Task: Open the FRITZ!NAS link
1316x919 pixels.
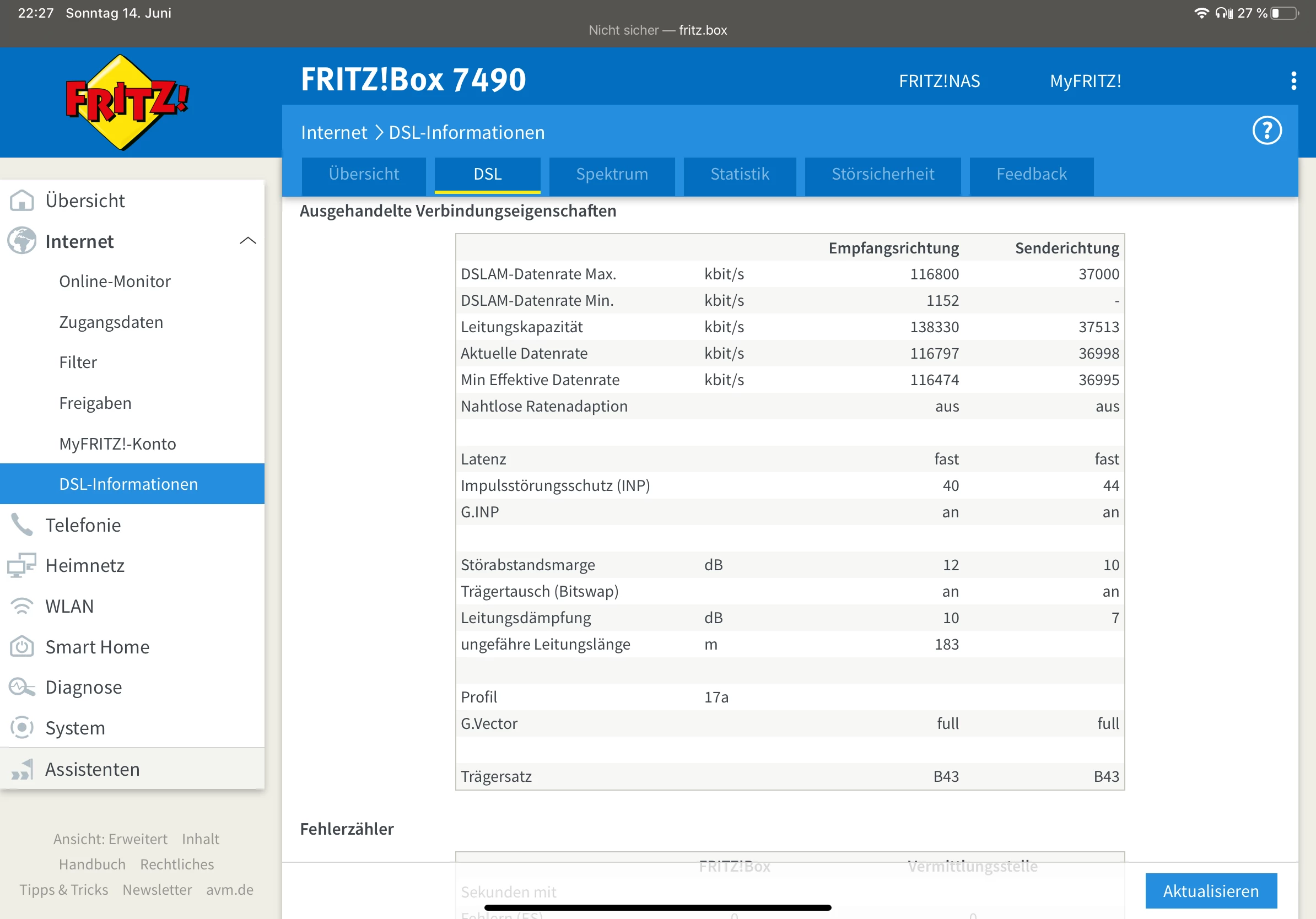Action: [x=939, y=82]
